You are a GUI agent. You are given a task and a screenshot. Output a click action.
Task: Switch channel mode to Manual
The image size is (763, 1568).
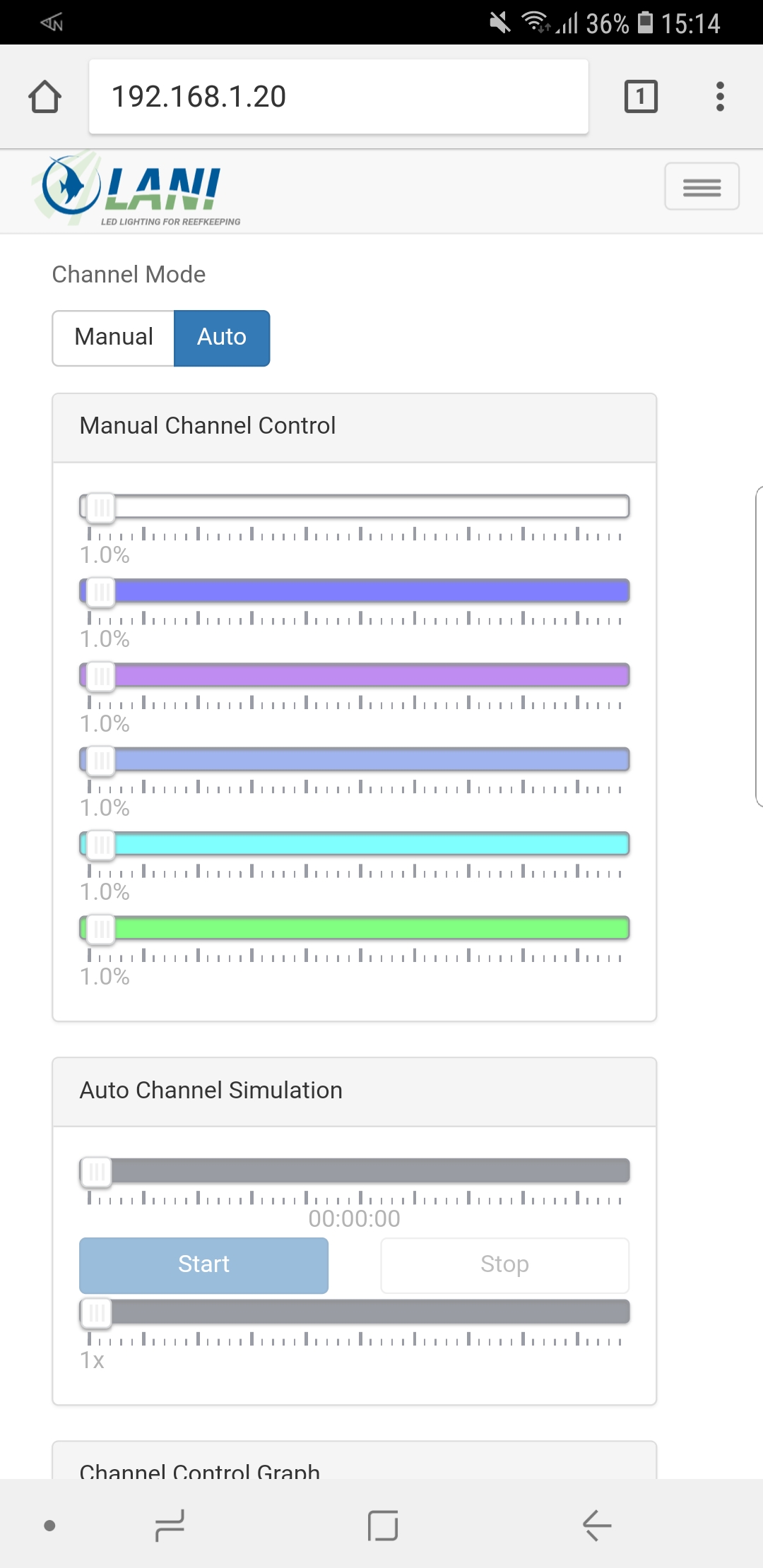pyautogui.click(x=114, y=338)
